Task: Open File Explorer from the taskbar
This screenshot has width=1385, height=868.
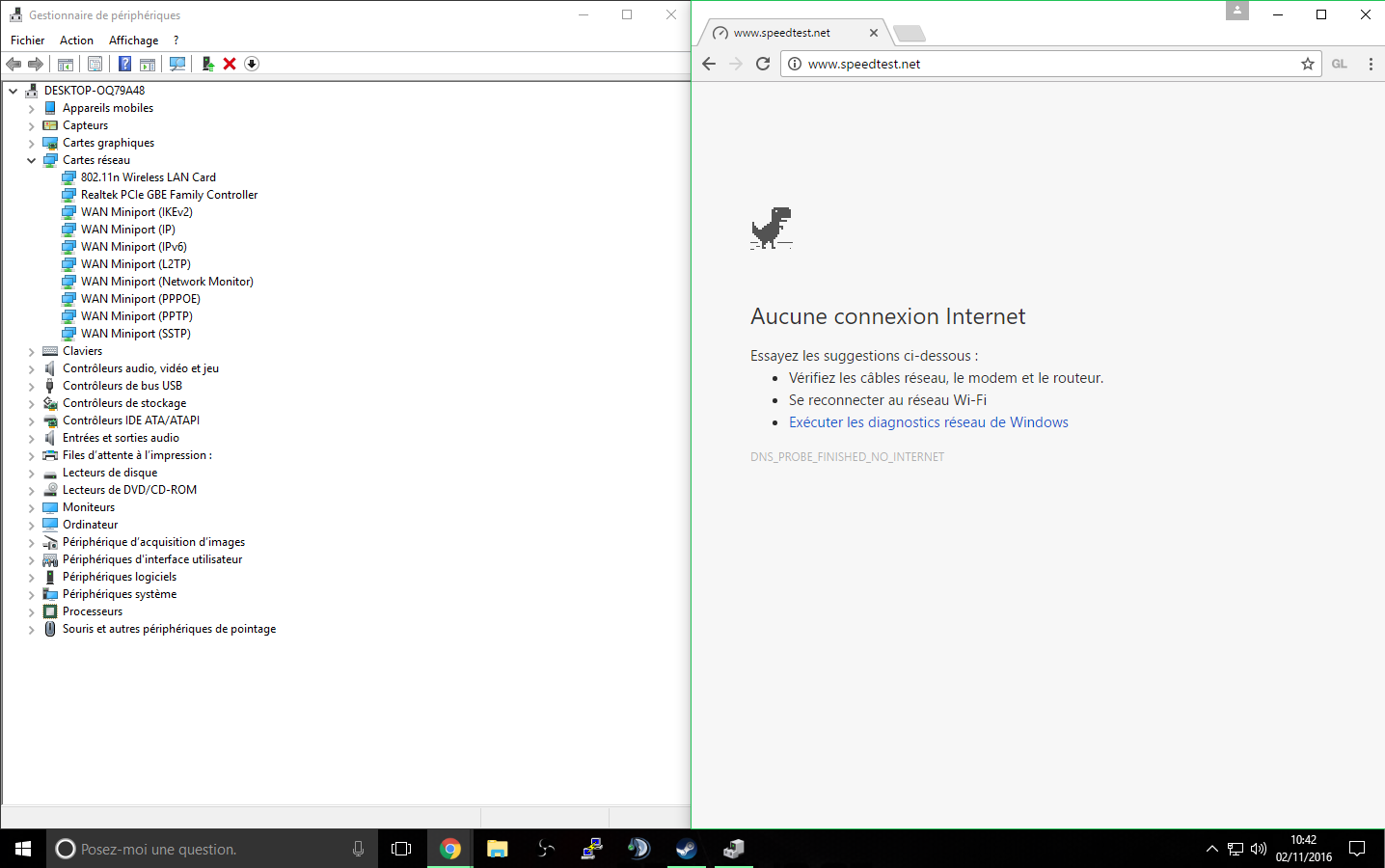Action: pos(497,849)
